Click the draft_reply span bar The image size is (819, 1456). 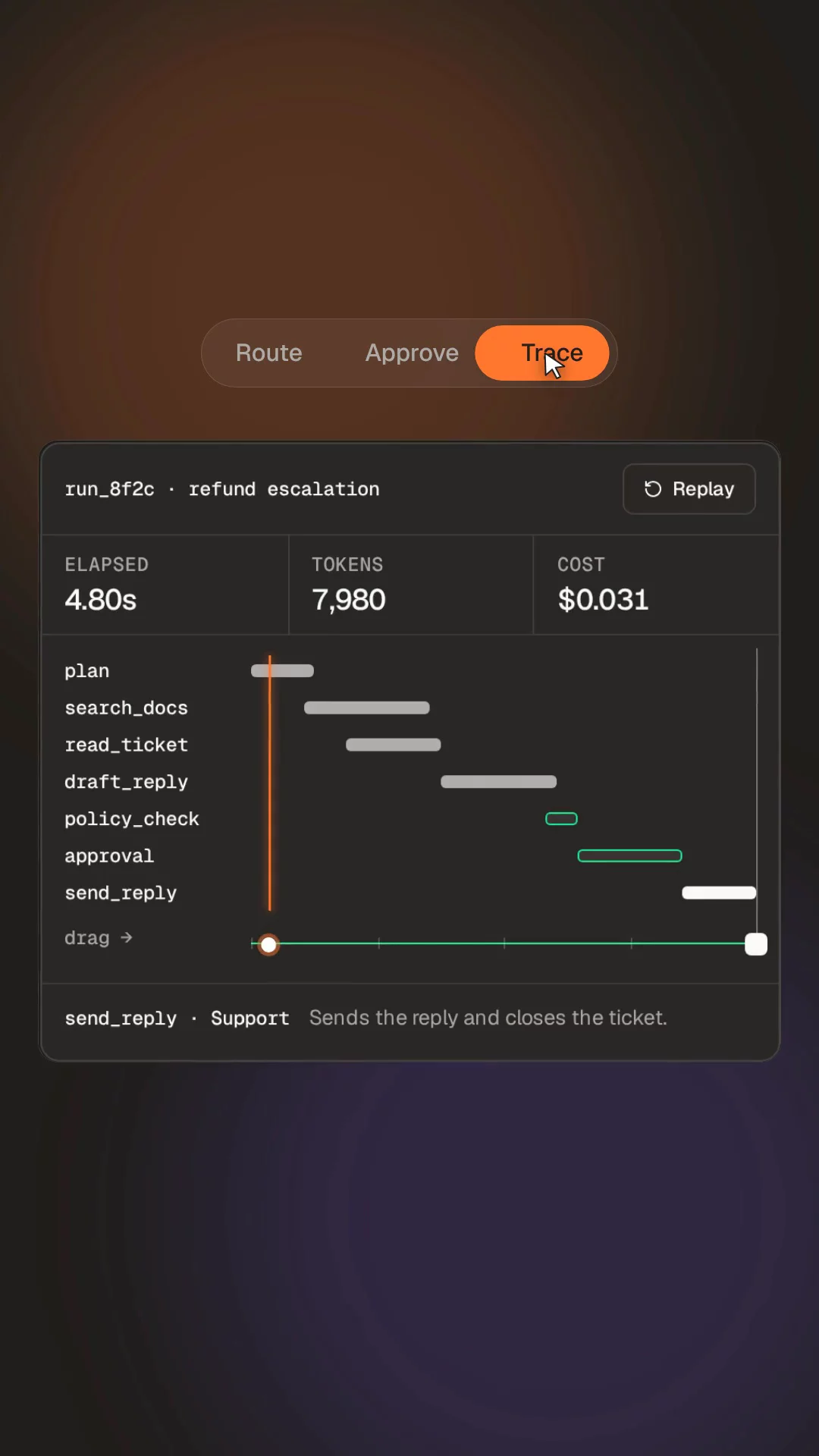pyautogui.click(x=498, y=782)
